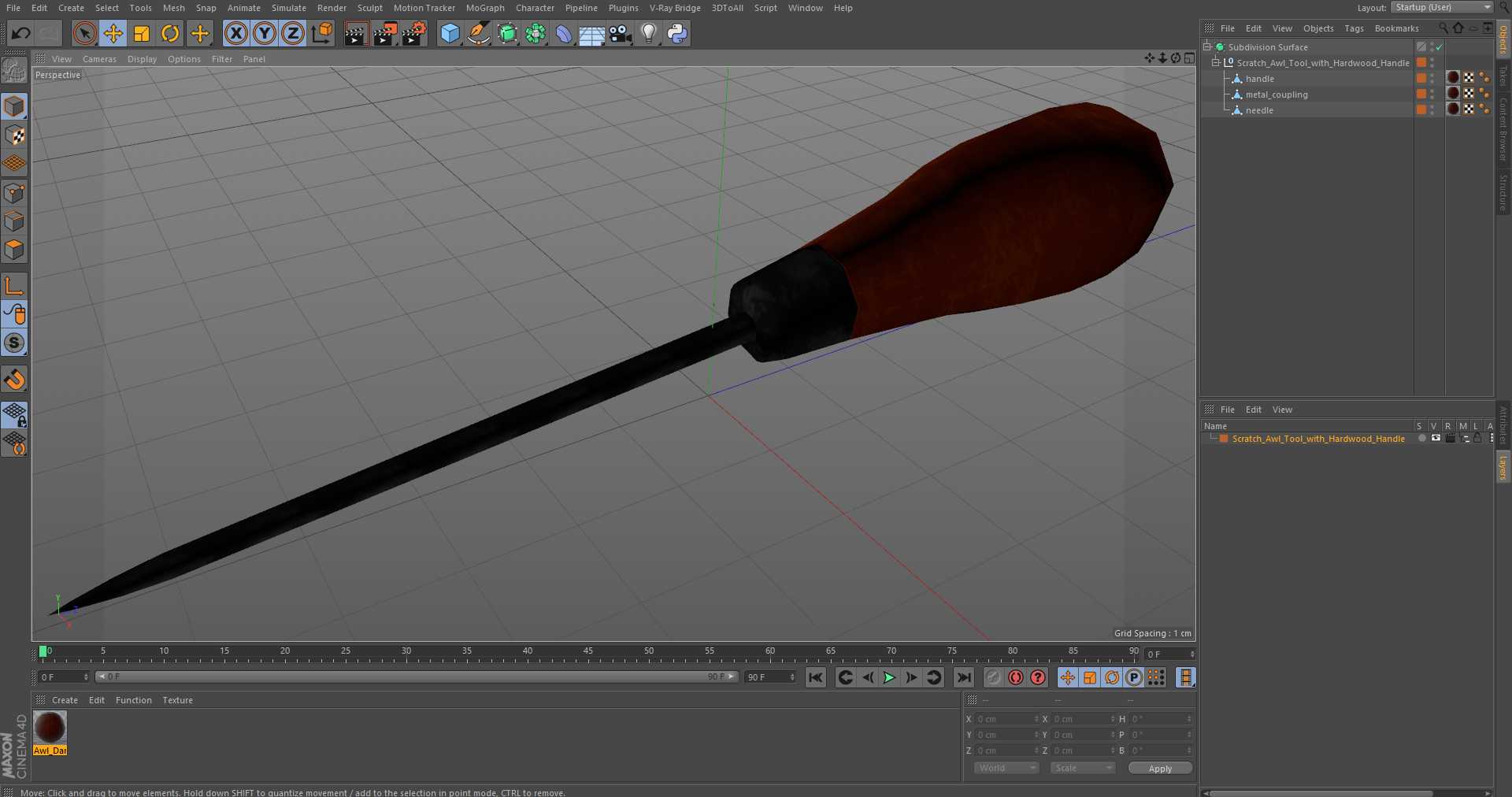Click needle's UVW tag
Screen dimensions: 1512x797
tap(1469, 109)
